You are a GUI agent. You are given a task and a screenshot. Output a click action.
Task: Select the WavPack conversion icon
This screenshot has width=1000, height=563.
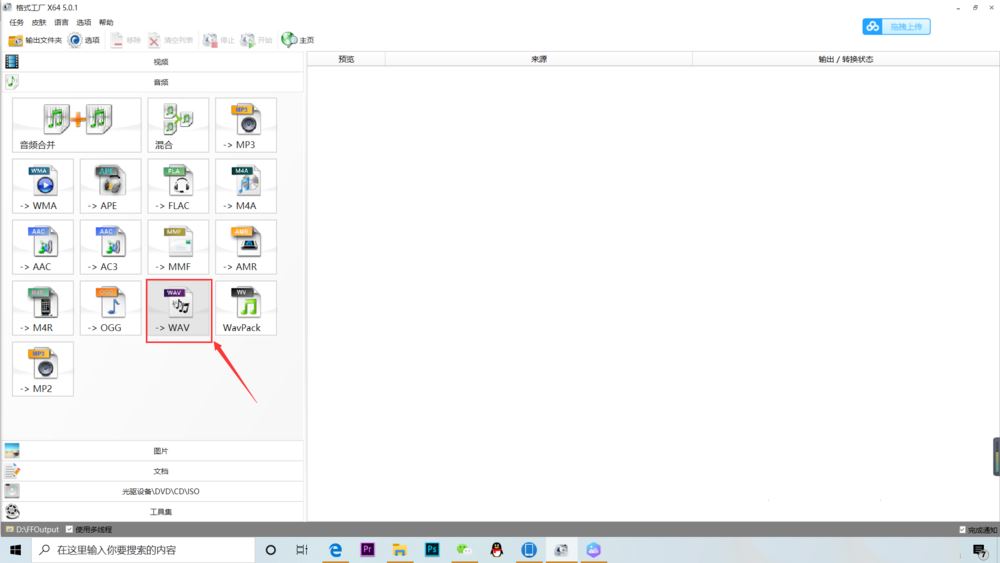246,308
